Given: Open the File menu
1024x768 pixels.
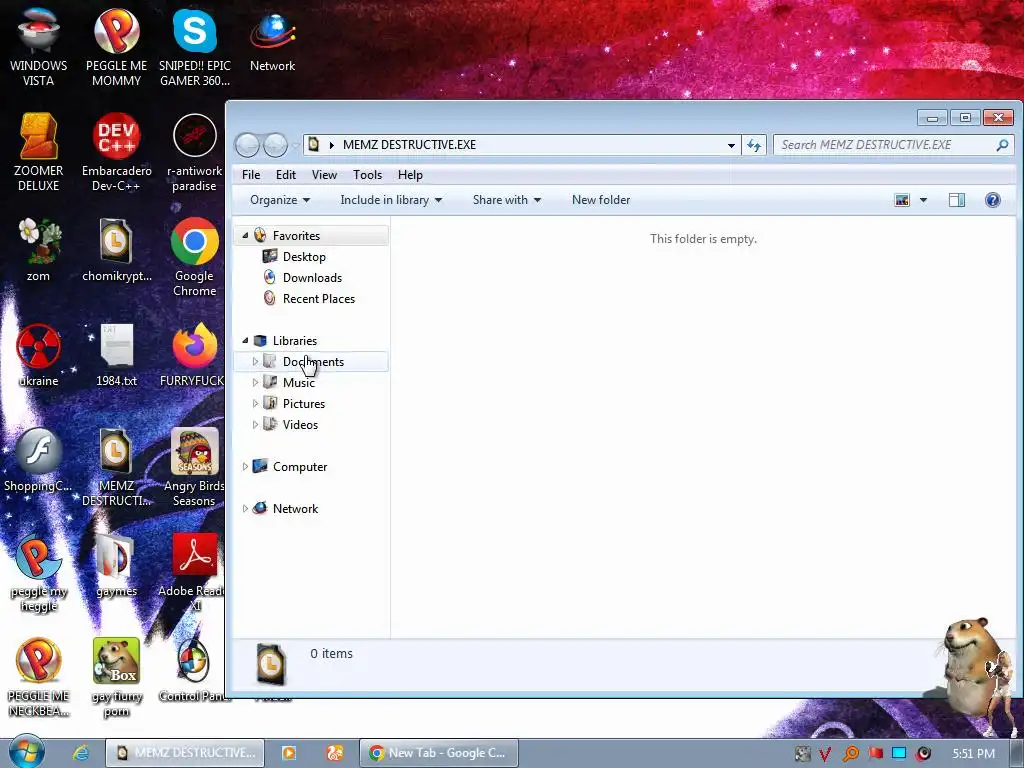Looking at the screenshot, I should (251, 175).
